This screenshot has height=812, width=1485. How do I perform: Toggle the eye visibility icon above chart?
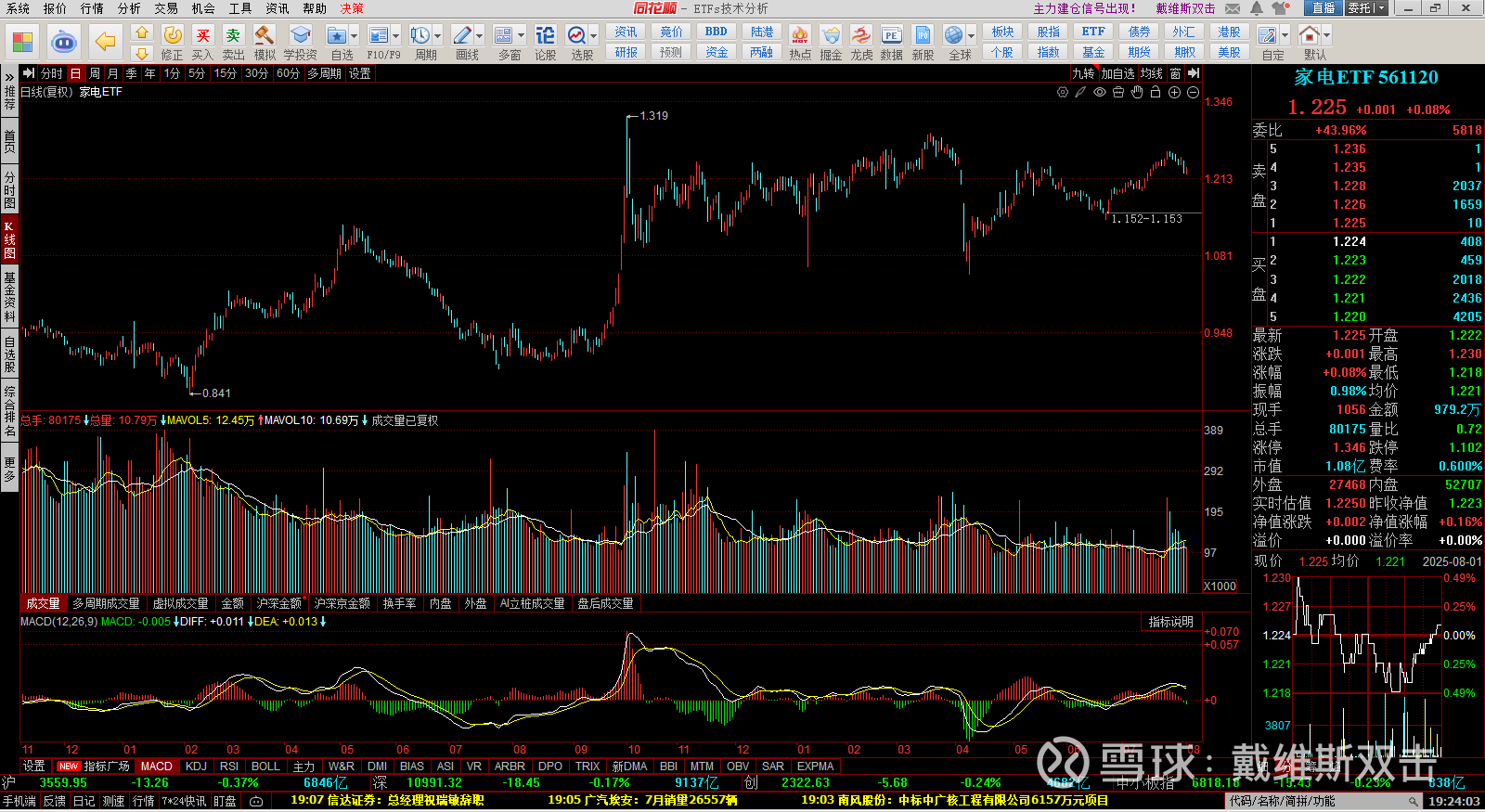(x=1100, y=92)
